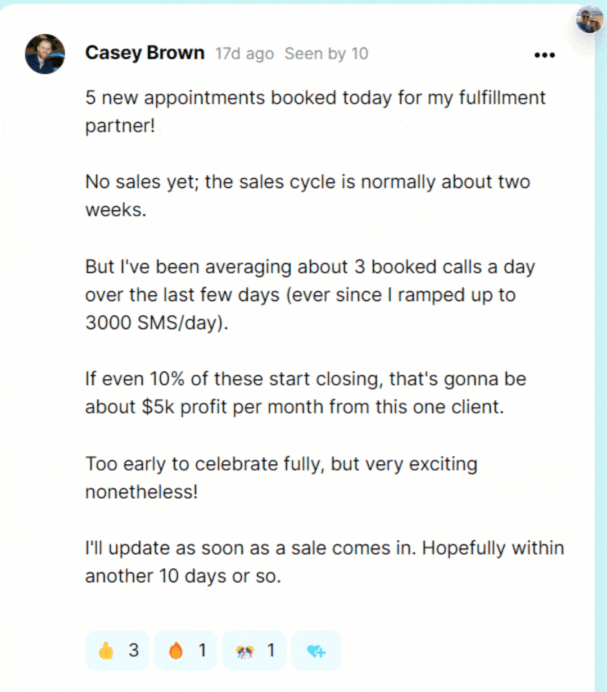This screenshot has height=692, width=607.
Task: Click the "17d ago" timestamp
Action: click(245, 53)
